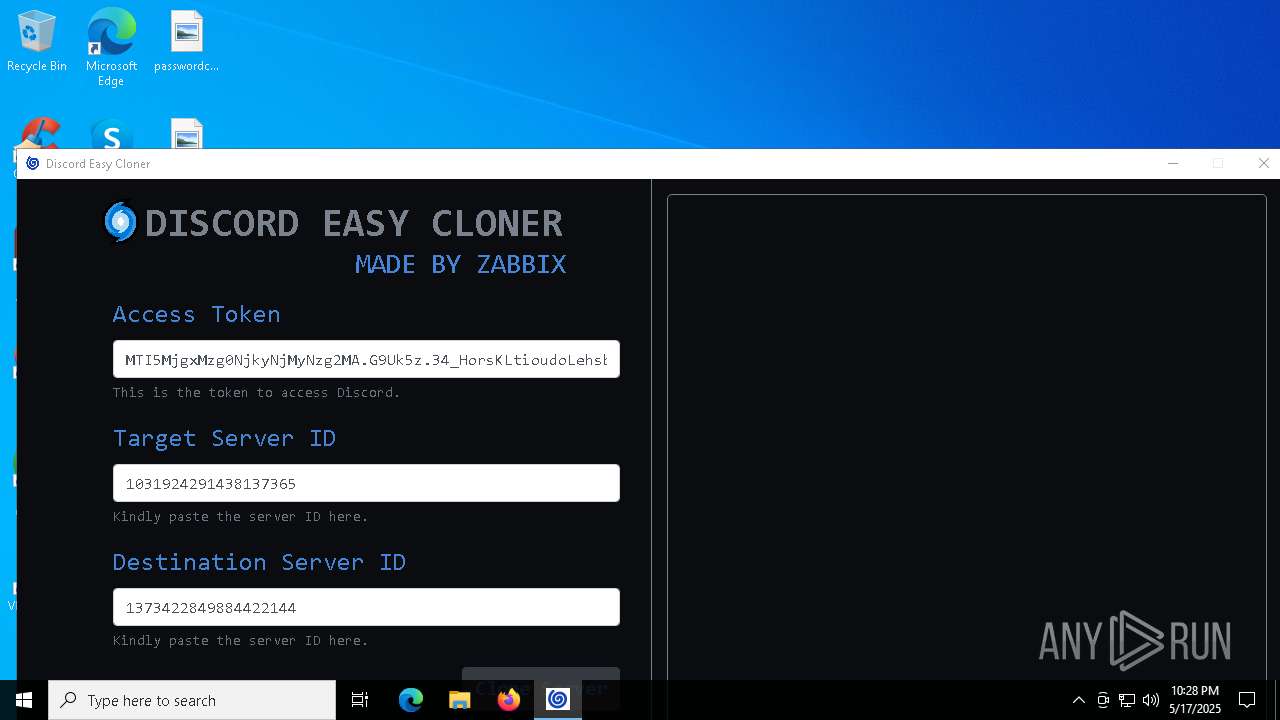
Task: Click the empty log output panel
Action: click(967, 437)
